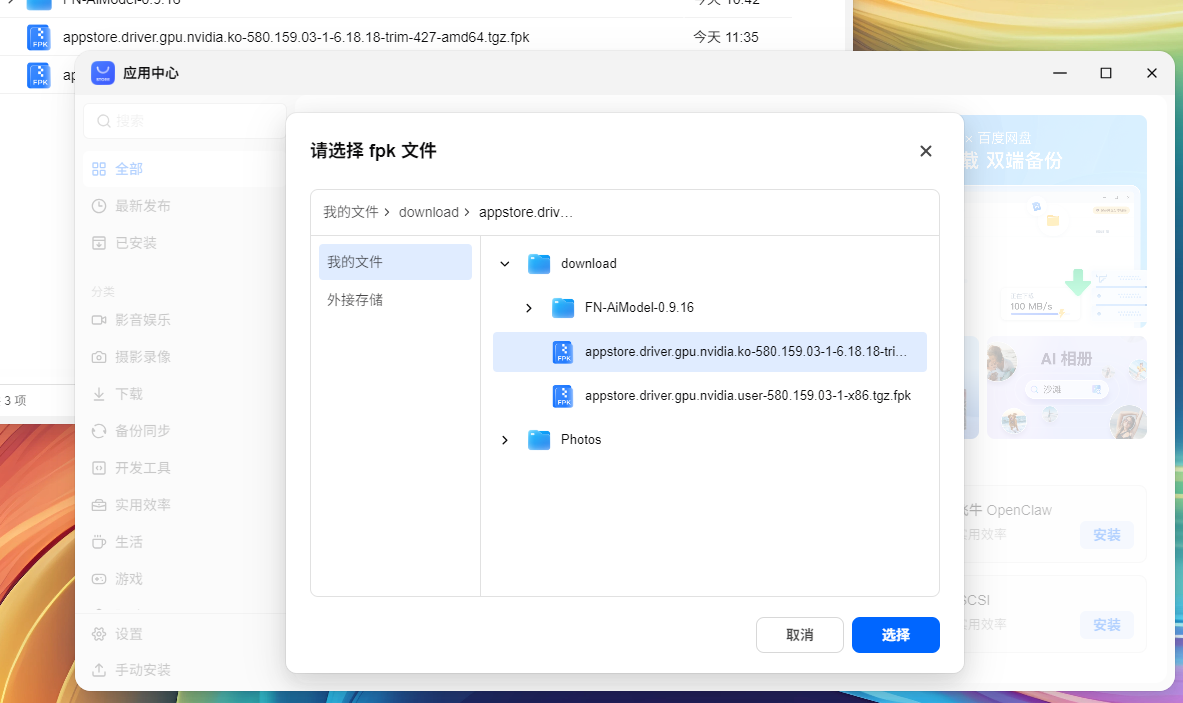Viewport: 1183px width, 703px height.
Task: Click 安装 button on the SCSI app card
Action: pos(1107,625)
